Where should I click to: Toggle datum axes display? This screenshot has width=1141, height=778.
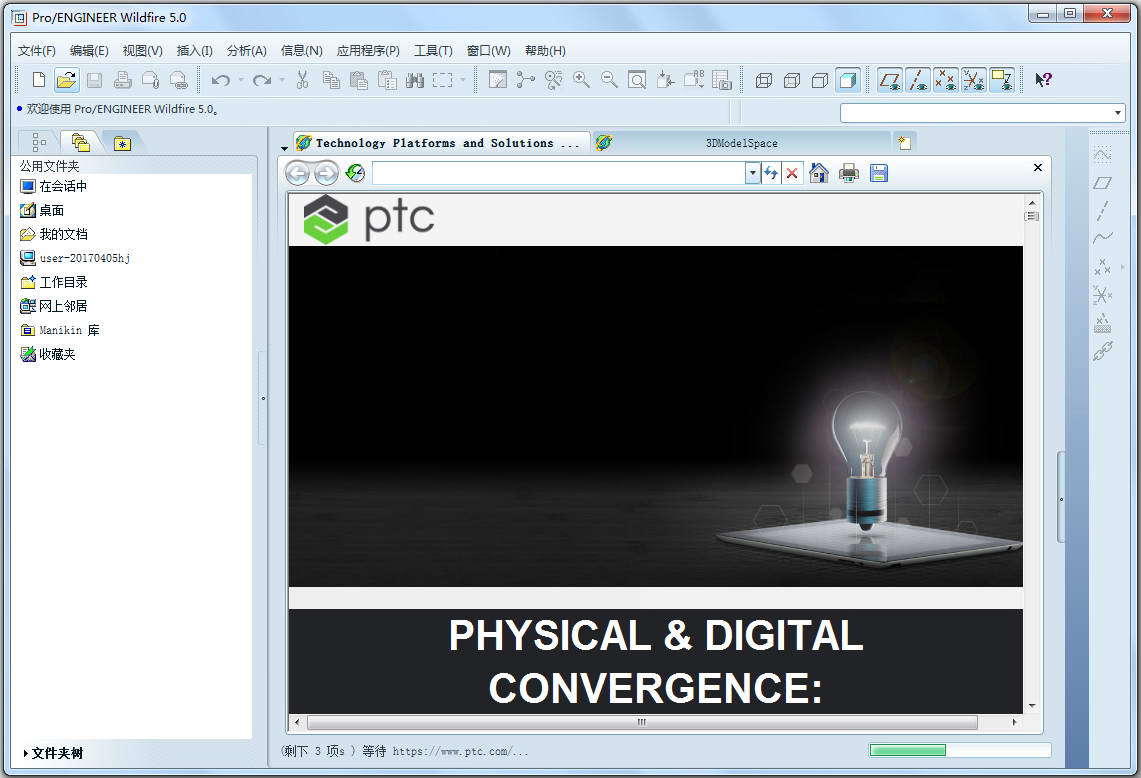[918, 80]
